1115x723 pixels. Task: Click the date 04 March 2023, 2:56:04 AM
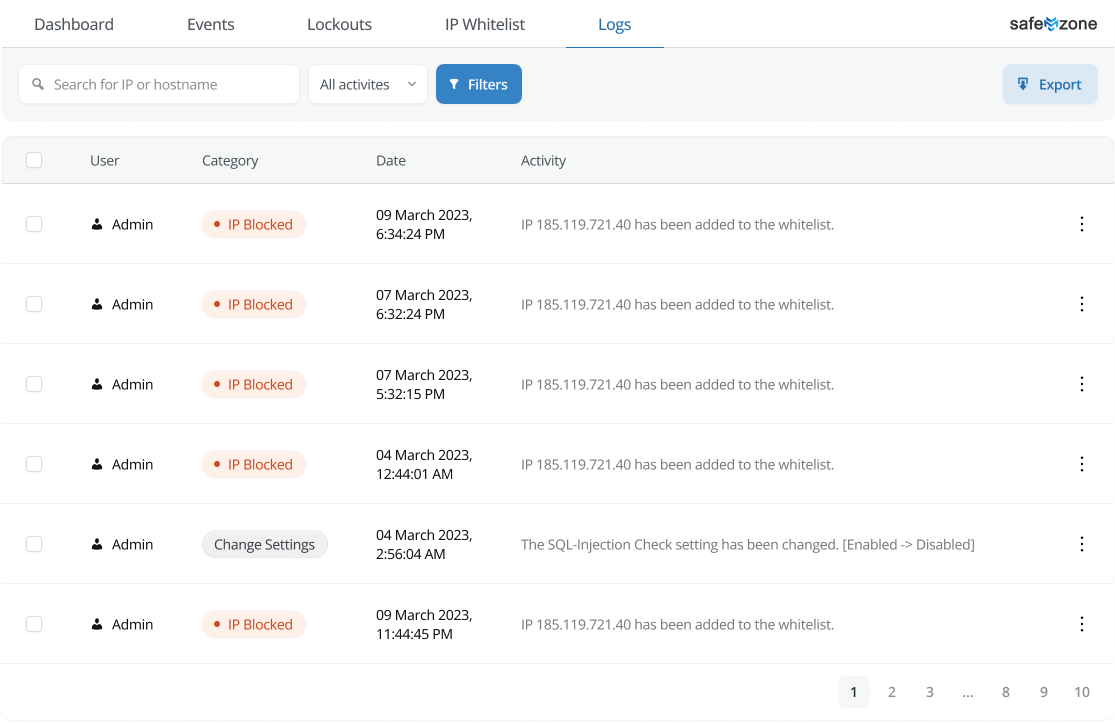pos(424,544)
